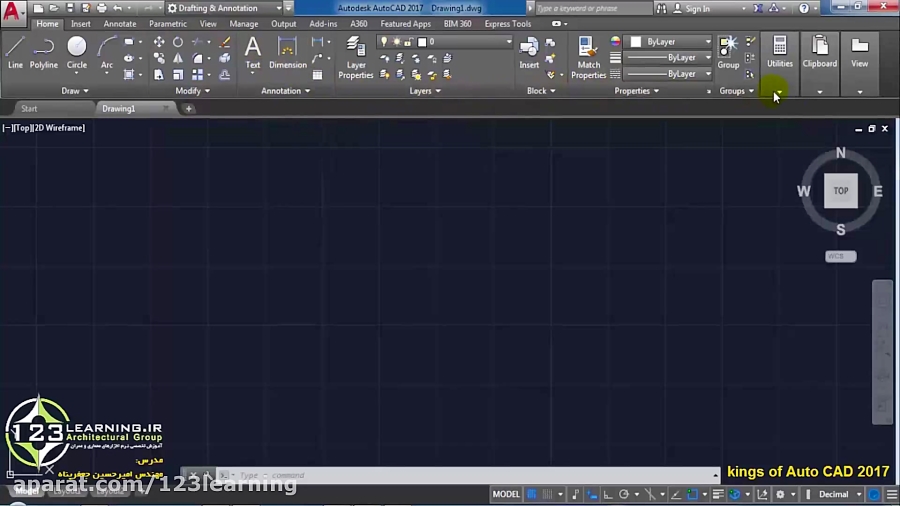900x506 pixels.
Task: Toggle snap mode in status bar
Action: [x=548, y=494]
